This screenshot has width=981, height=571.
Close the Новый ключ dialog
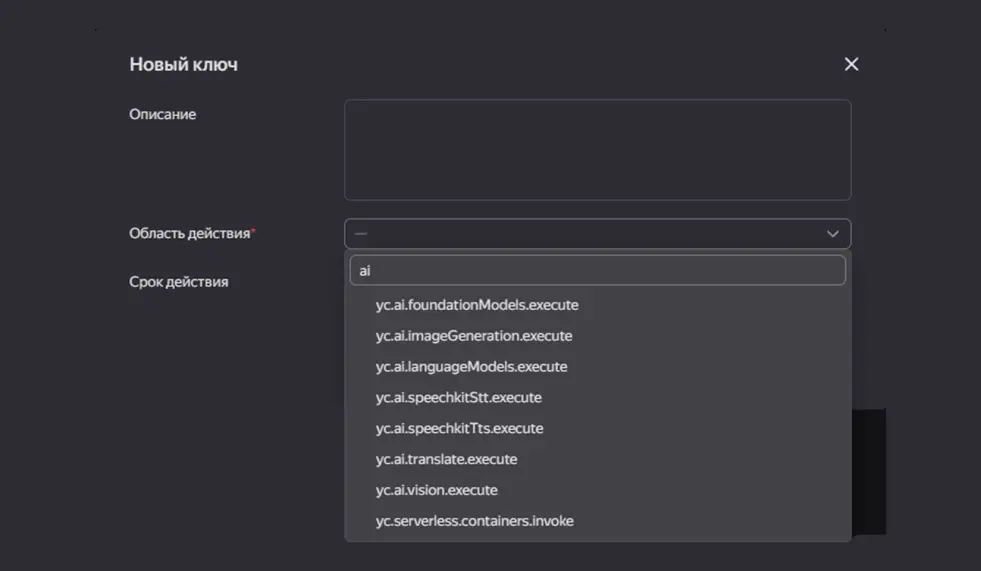(x=851, y=64)
